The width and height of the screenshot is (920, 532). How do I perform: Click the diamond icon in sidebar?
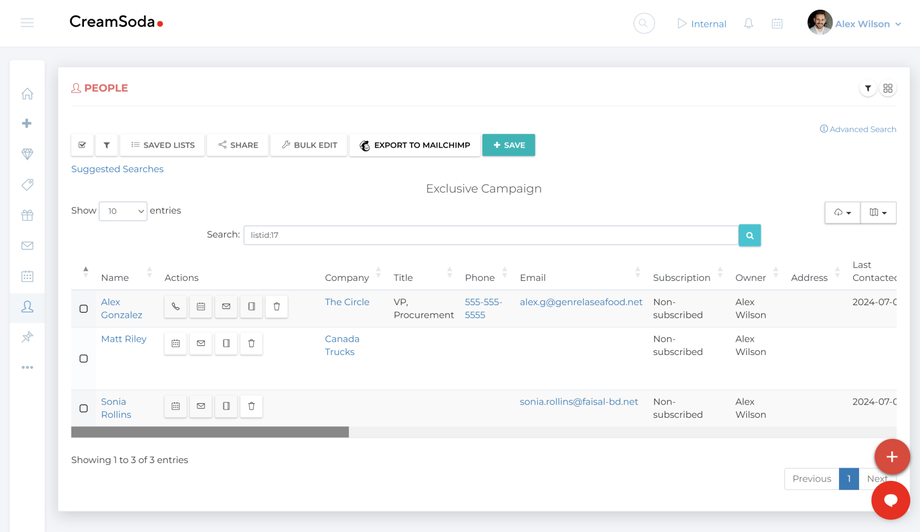pyautogui.click(x=27, y=154)
